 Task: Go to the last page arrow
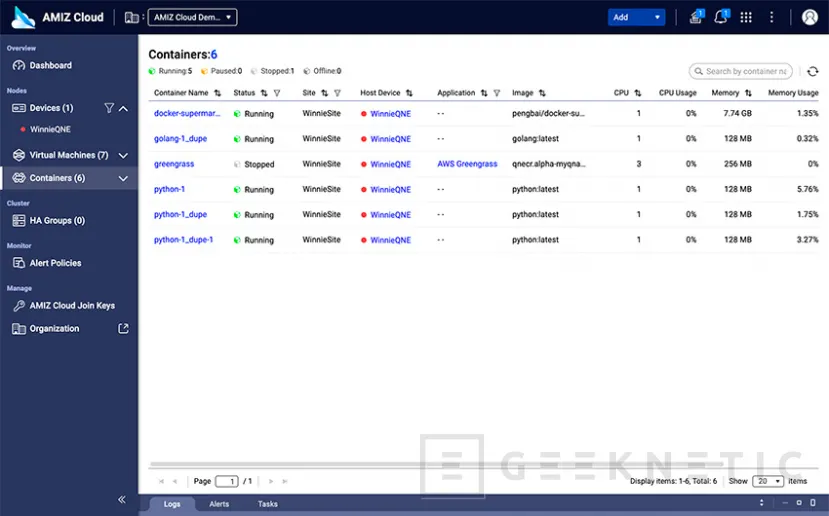(x=285, y=482)
